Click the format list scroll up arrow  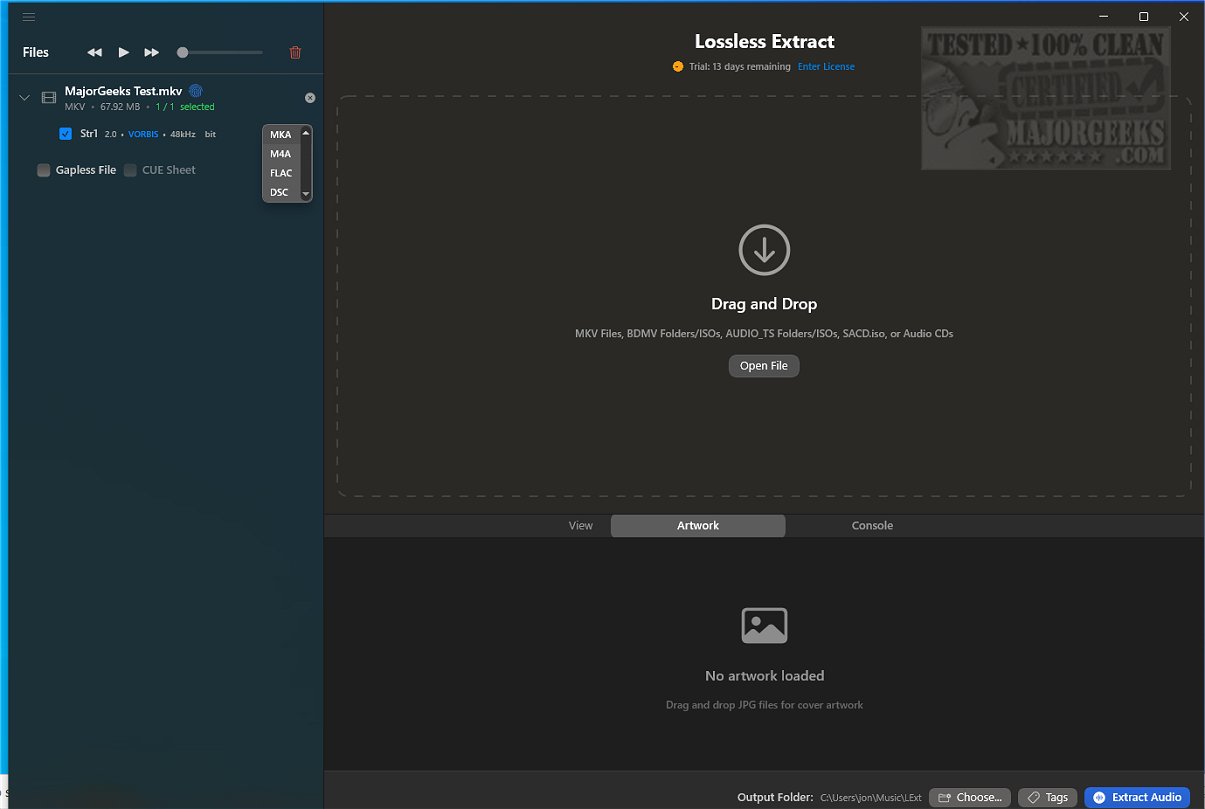306,132
